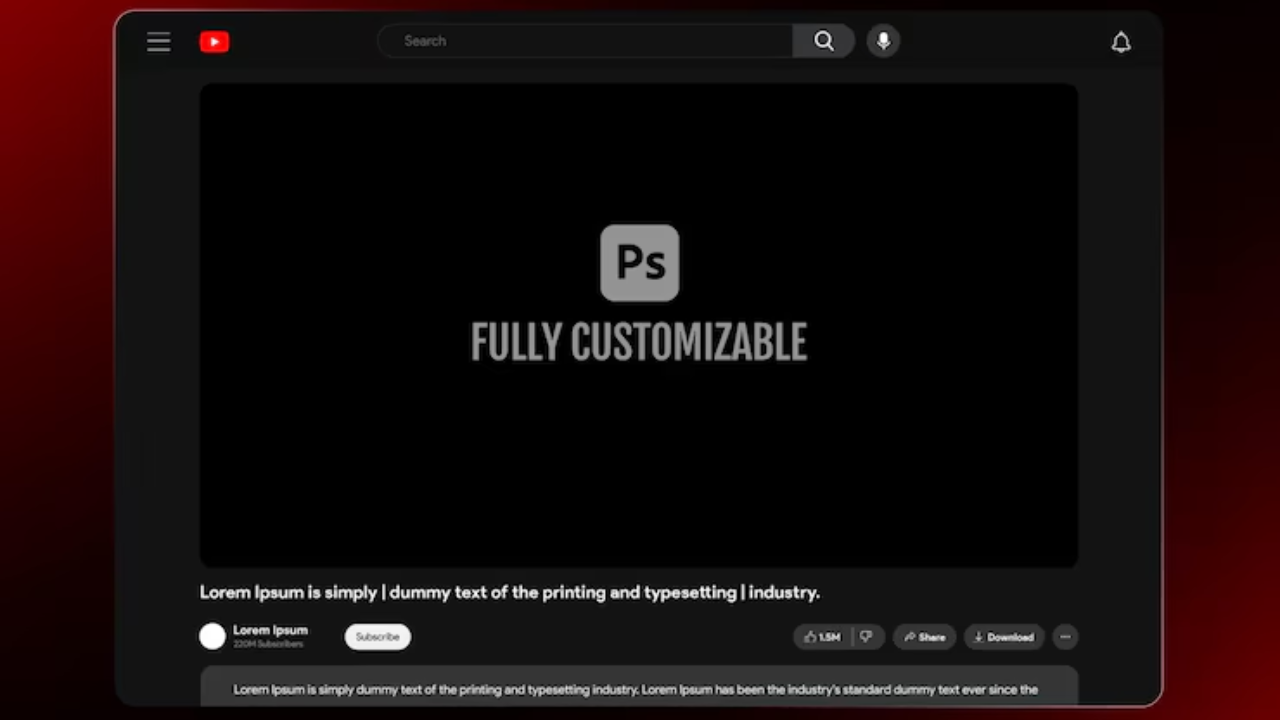This screenshot has width=1280, height=720.
Task: Open the notifications bell
Action: click(1121, 42)
